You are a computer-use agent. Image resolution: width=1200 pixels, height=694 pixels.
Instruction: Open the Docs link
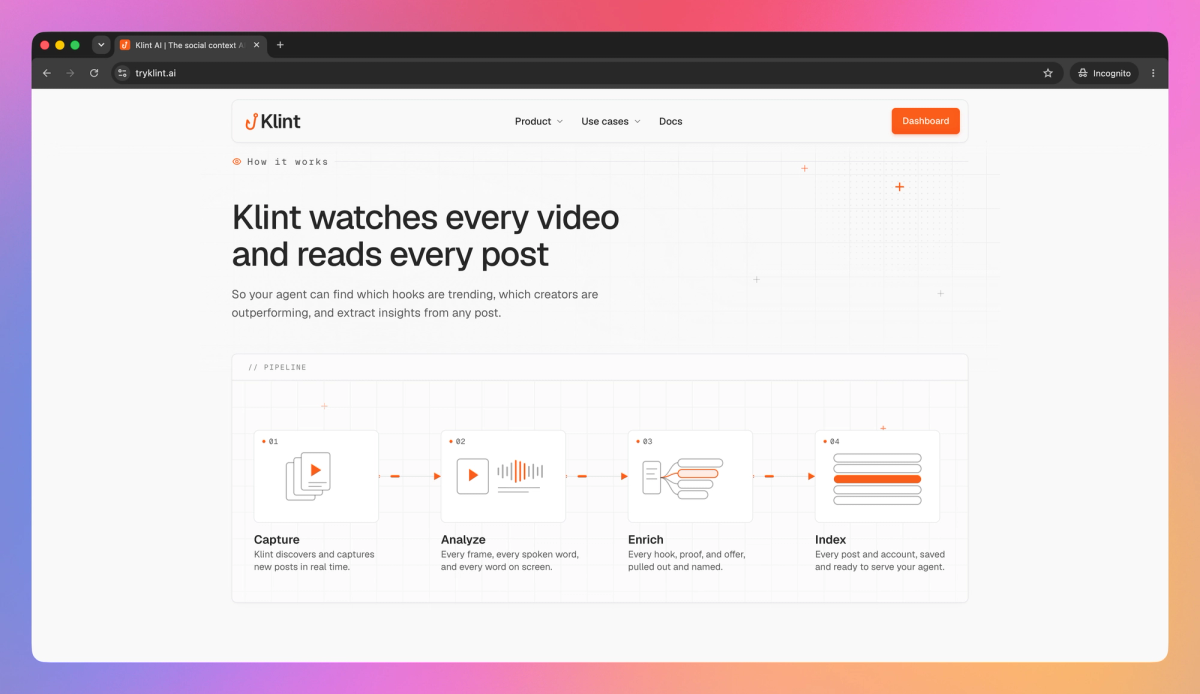[670, 121]
